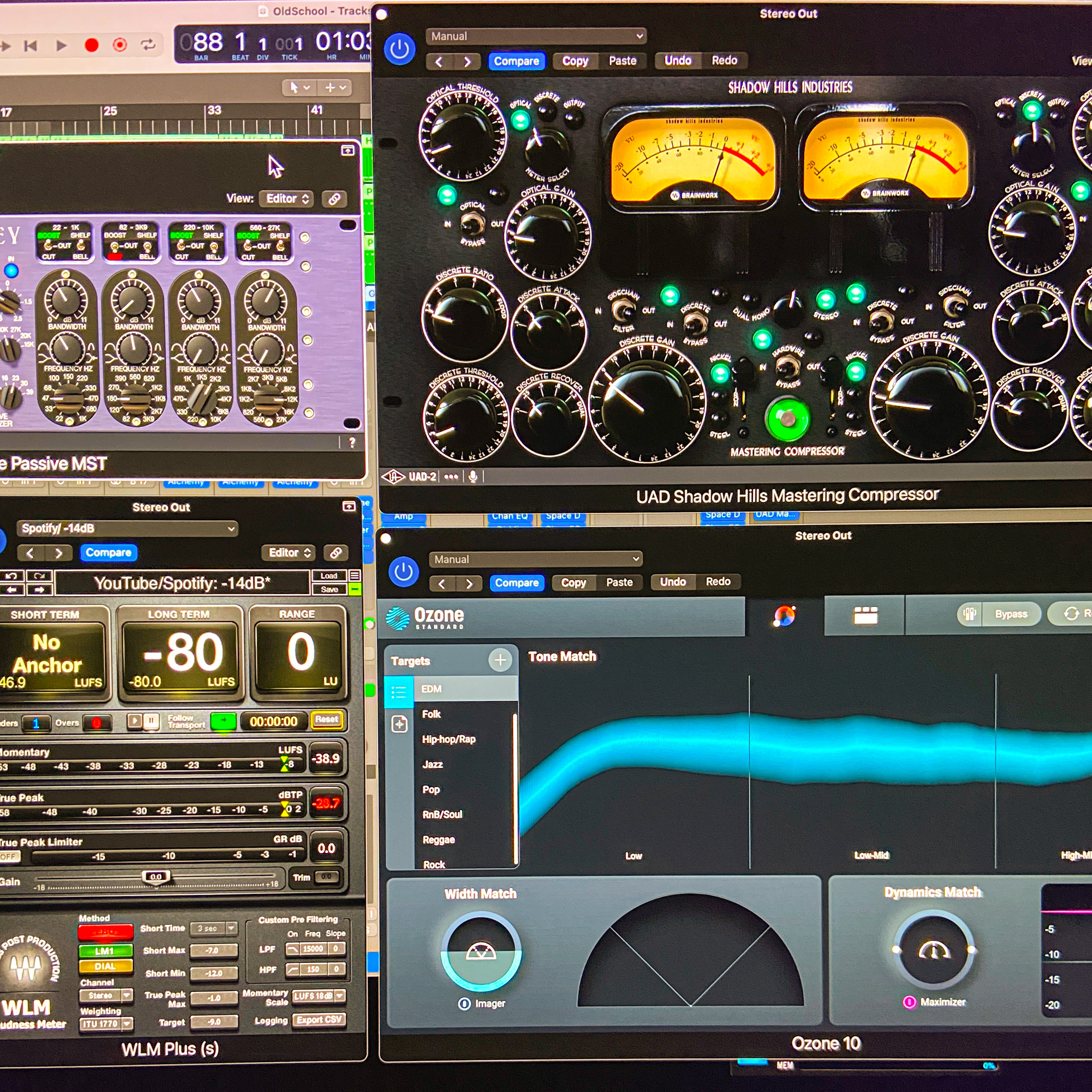Click the Dynamics Match Maximizer dial
Image resolution: width=1092 pixels, height=1092 pixels.
click(x=933, y=950)
